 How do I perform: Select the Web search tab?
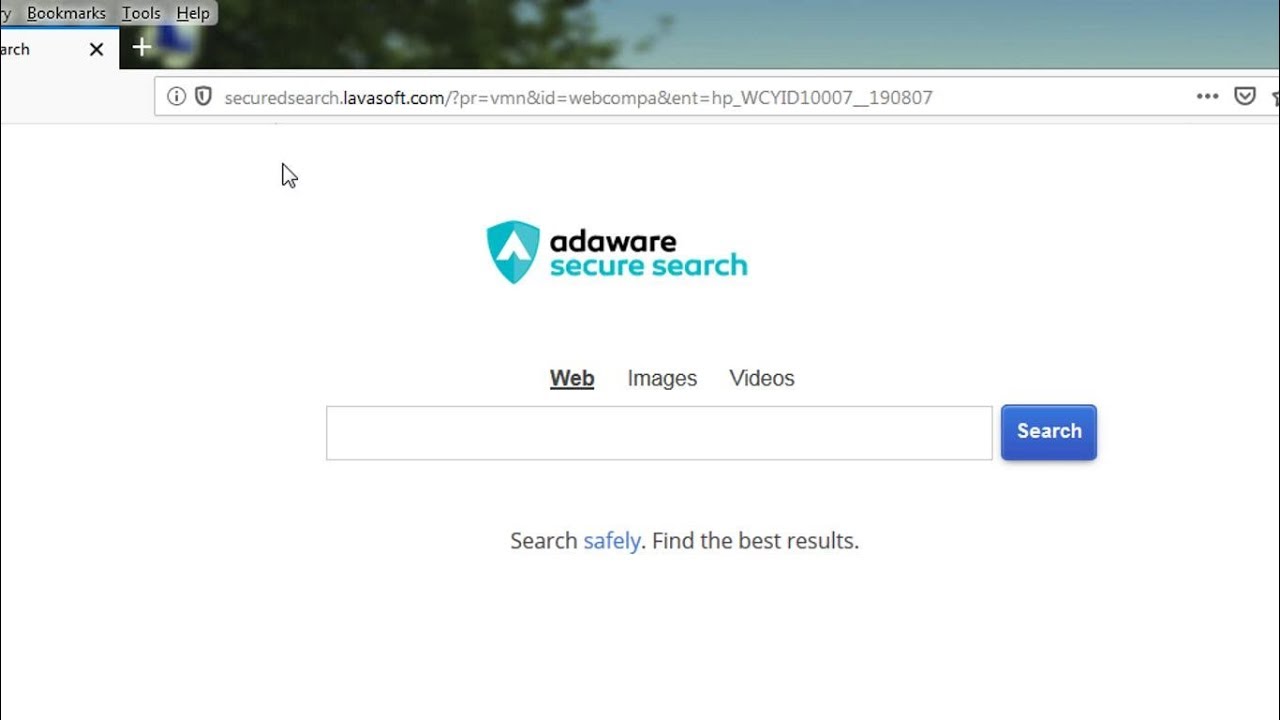[572, 378]
